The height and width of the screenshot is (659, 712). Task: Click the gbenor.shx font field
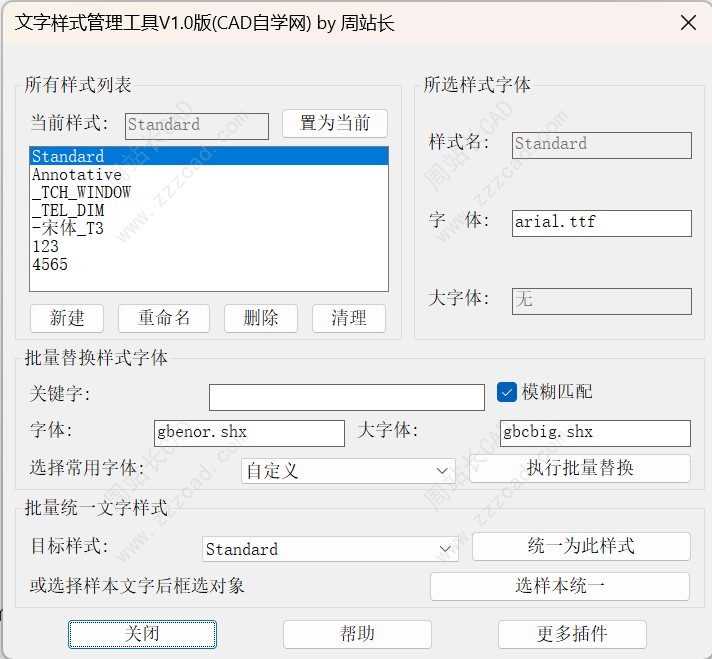click(x=248, y=433)
